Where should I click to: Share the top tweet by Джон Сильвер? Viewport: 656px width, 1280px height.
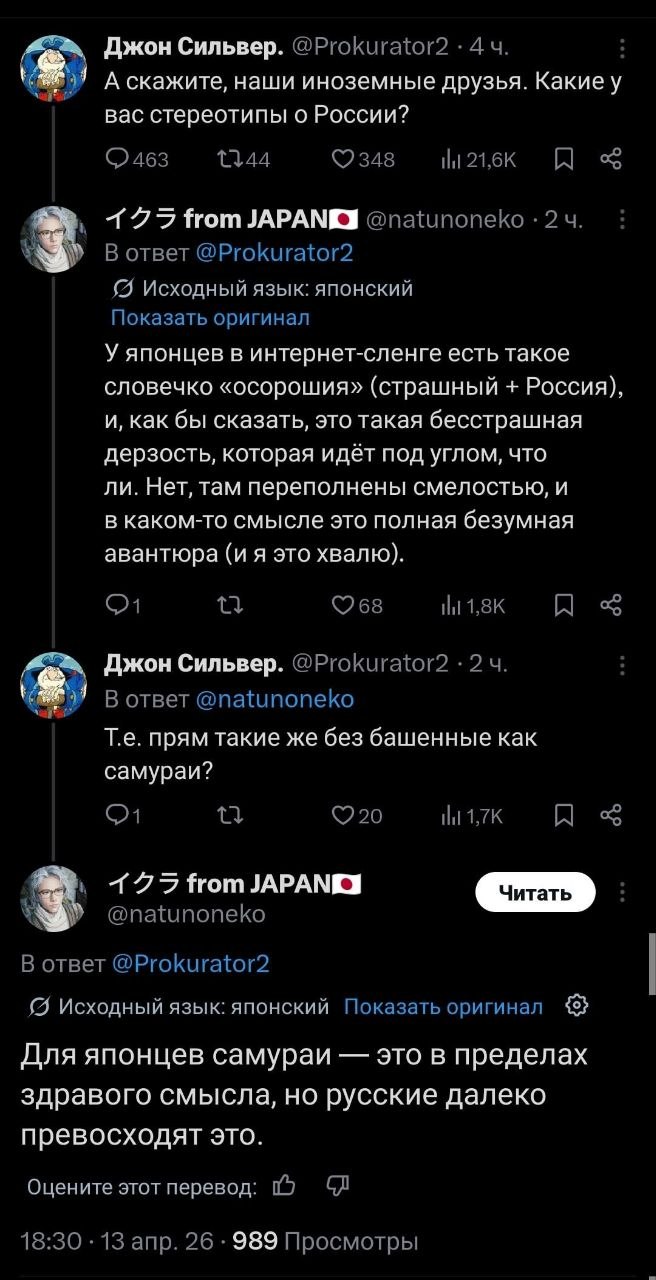point(612,159)
